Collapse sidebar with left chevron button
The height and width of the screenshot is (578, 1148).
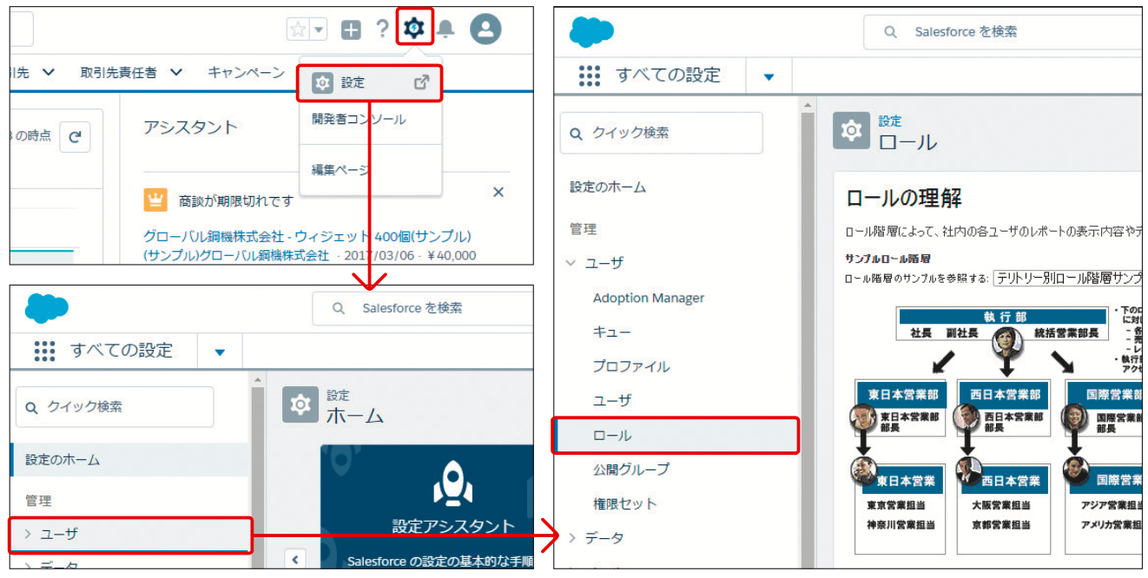pos(294,560)
